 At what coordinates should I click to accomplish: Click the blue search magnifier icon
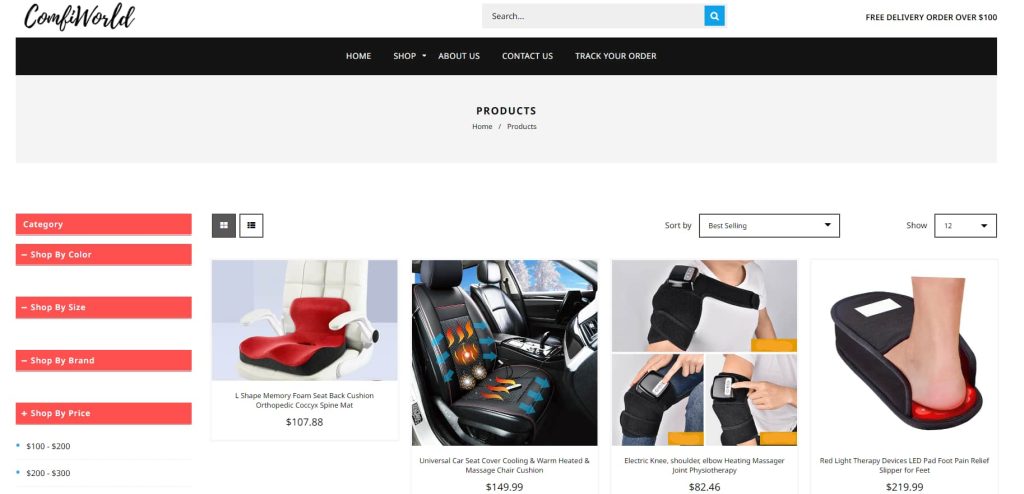pos(714,16)
